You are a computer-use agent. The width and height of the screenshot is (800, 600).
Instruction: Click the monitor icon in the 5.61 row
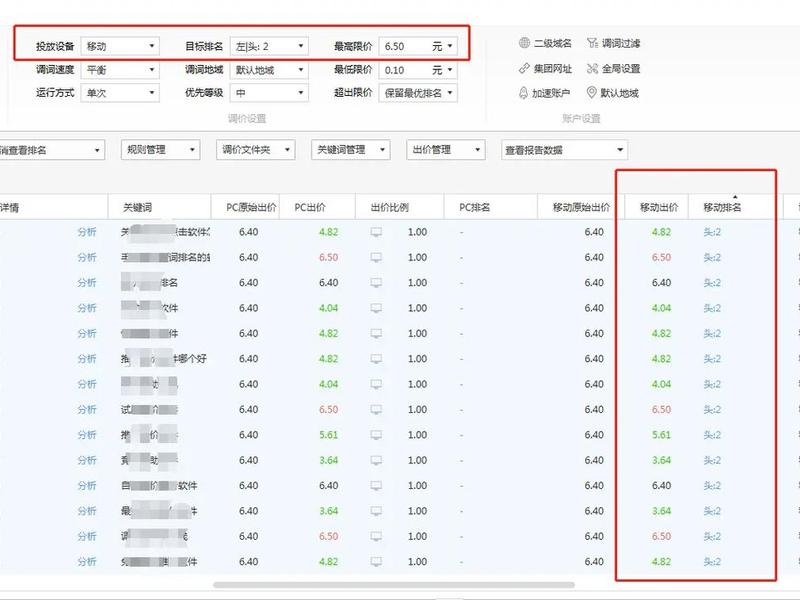point(376,435)
